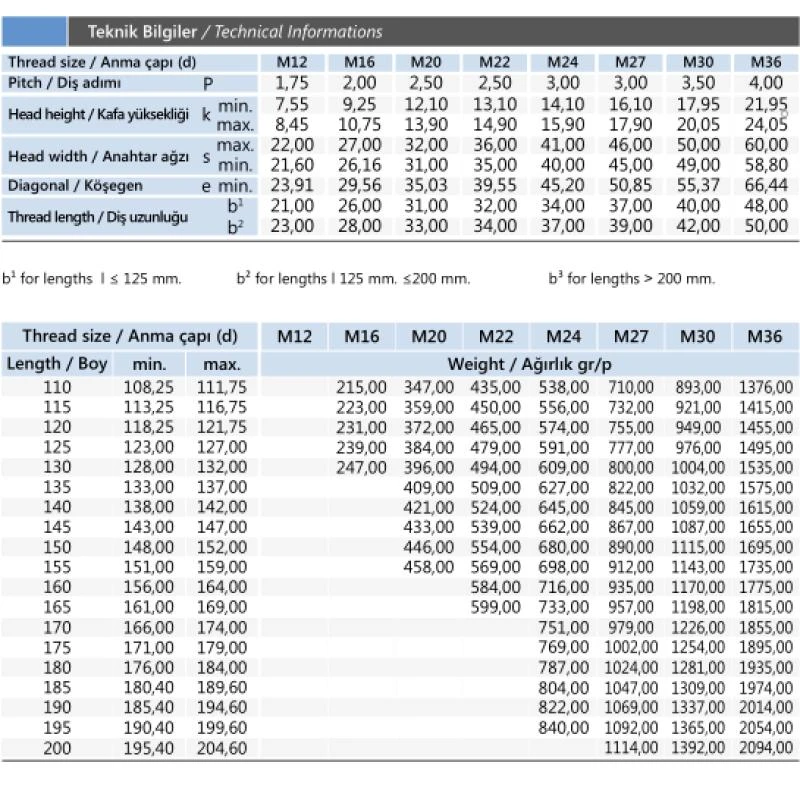Image resolution: width=800 pixels, height=800 pixels.
Task: Click Head height / Kafa yüksekliği label
Action: click(x=98, y=114)
